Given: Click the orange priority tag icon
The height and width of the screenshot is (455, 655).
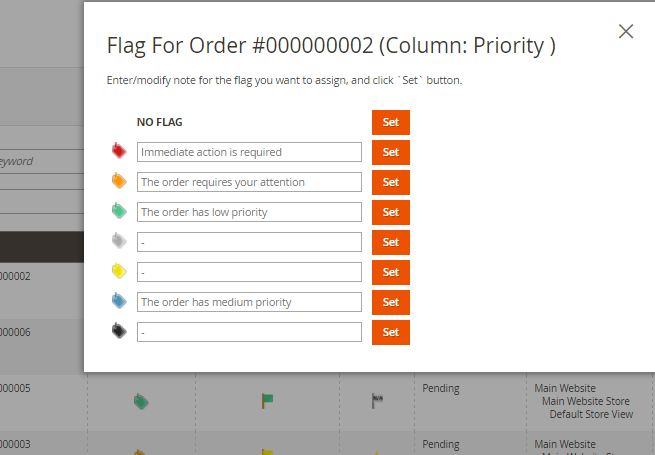Looking at the screenshot, I should tap(119, 180).
